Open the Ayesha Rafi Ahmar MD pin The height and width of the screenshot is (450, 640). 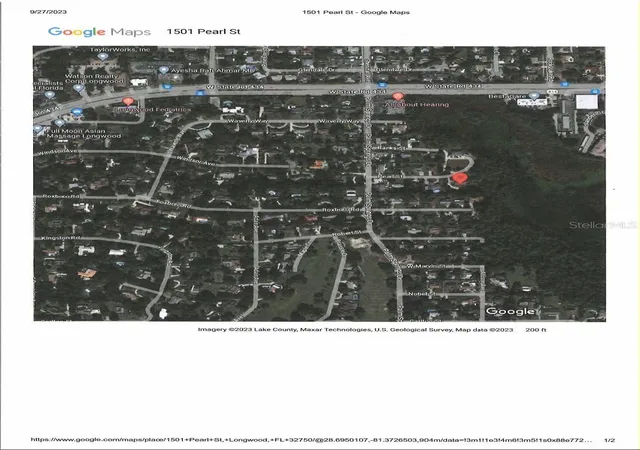tap(164, 70)
